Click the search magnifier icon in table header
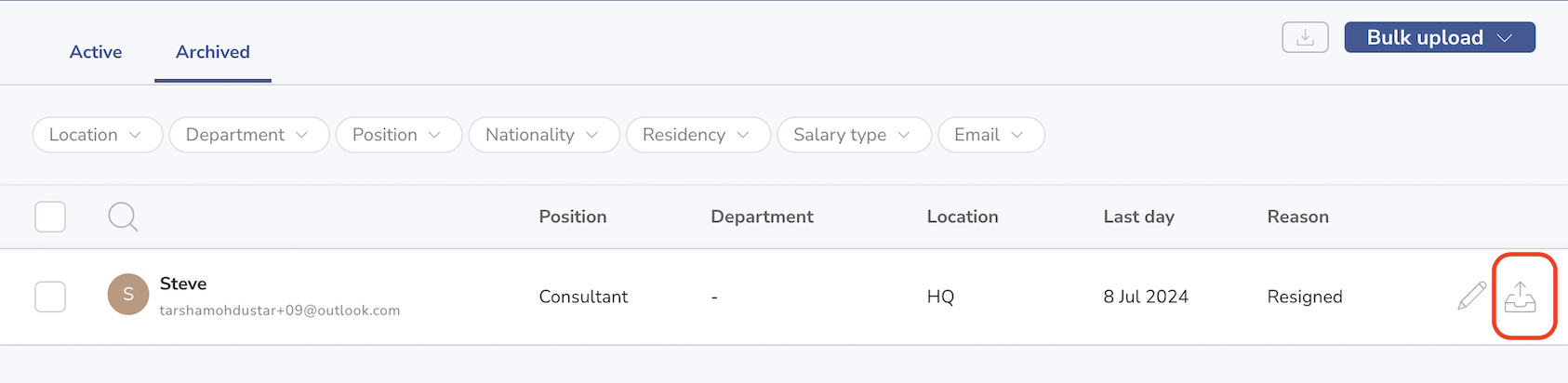 (123, 218)
